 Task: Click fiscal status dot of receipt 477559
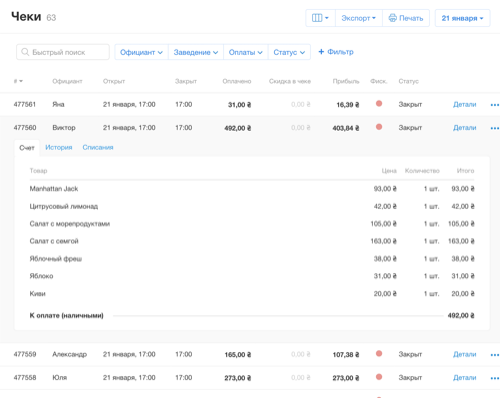tap(379, 354)
